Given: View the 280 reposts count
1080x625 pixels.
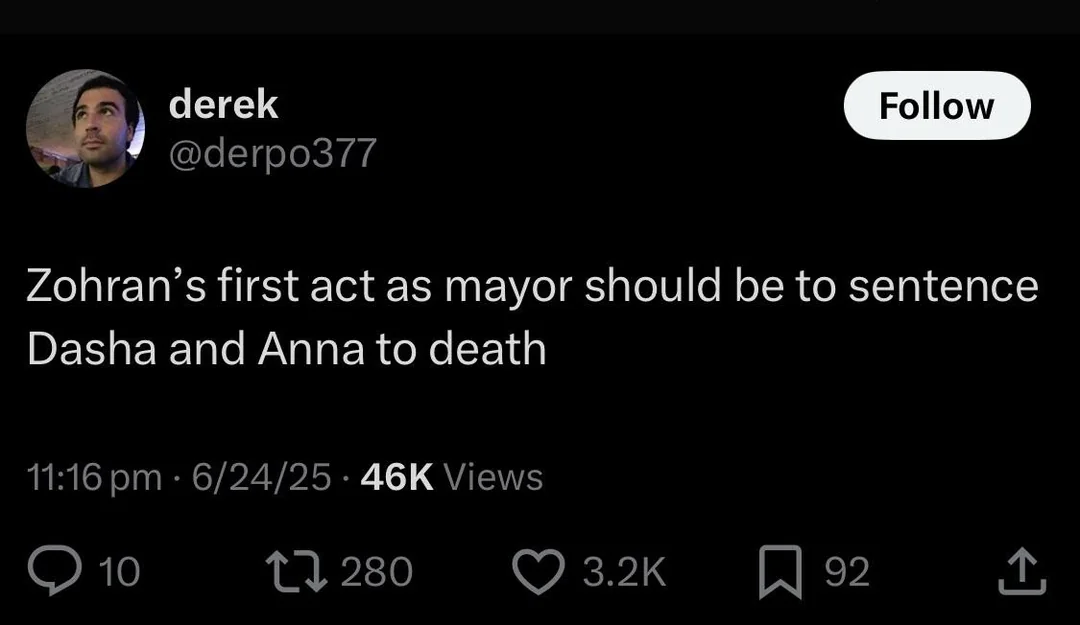Looking at the screenshot, I should [x=377, y=571].
